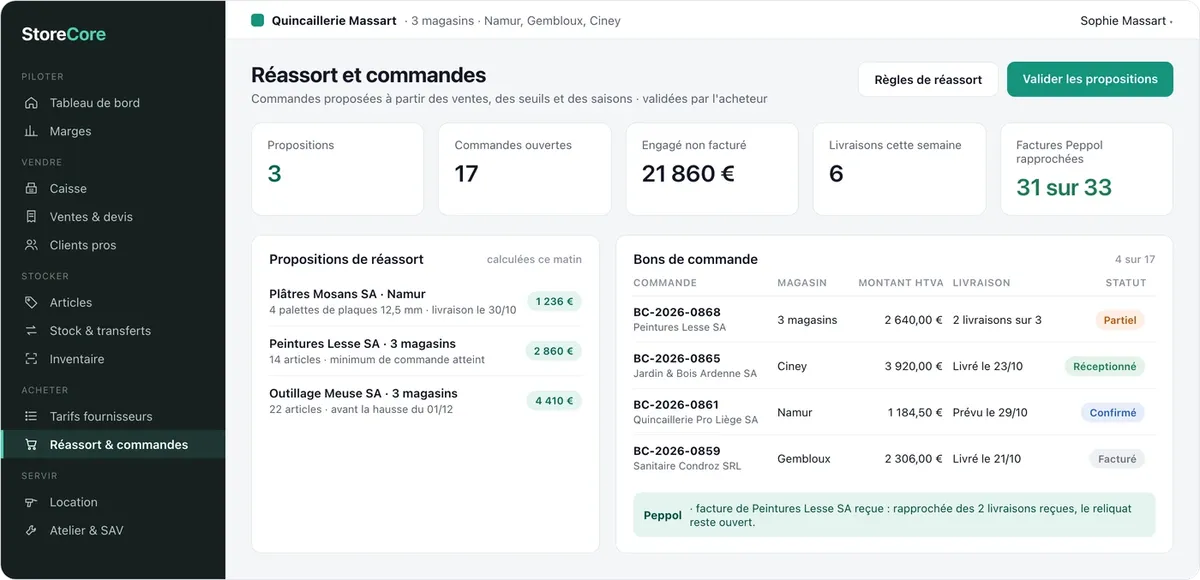Open the Sophie Massart user menu
Image resolution: width=1200 pixels, height=580 pixels.
tap(1126, 21)
